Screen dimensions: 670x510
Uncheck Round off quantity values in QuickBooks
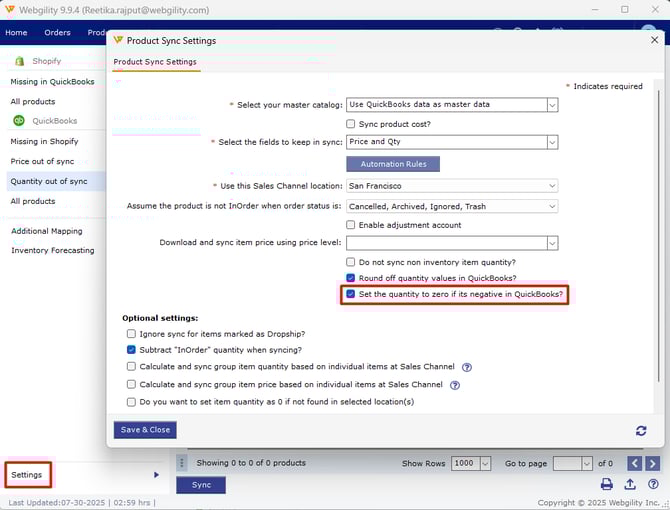coord(350,278)
